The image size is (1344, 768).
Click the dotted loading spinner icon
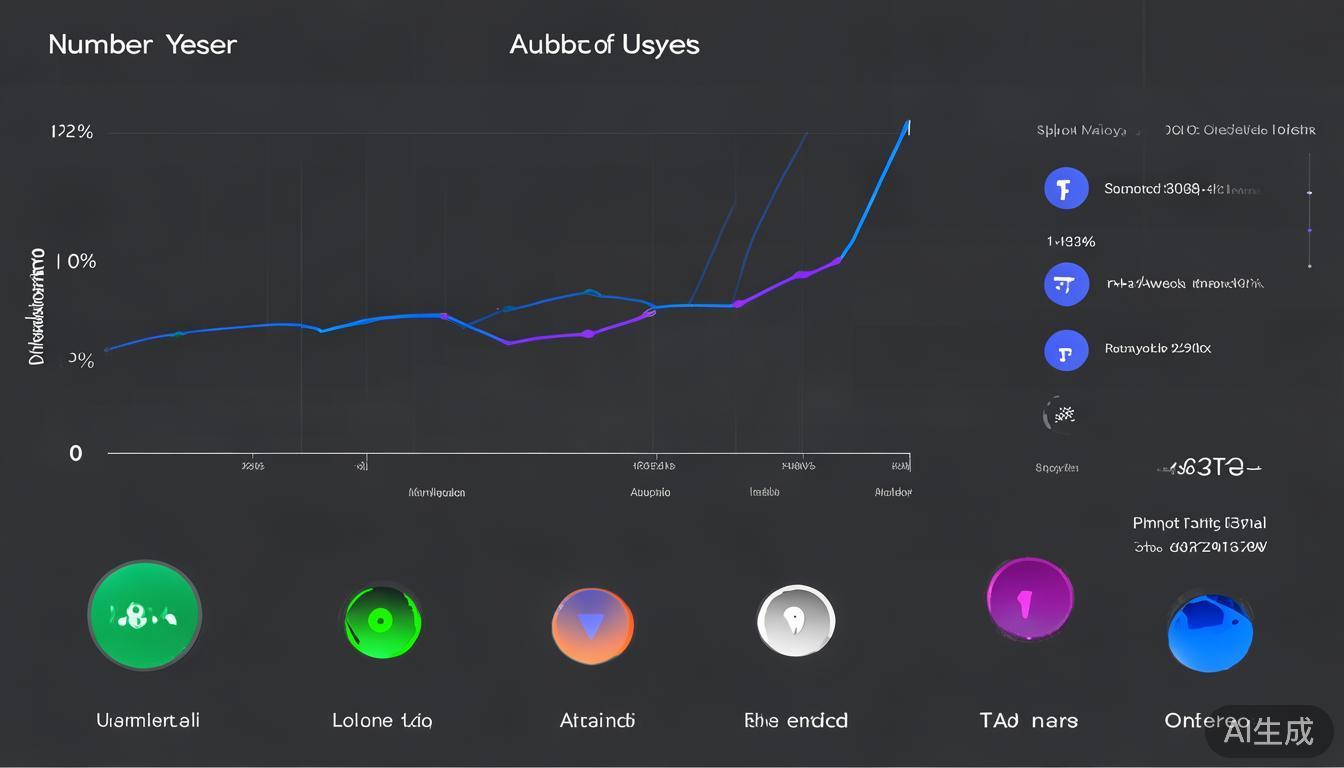(x=1062, y=414)
